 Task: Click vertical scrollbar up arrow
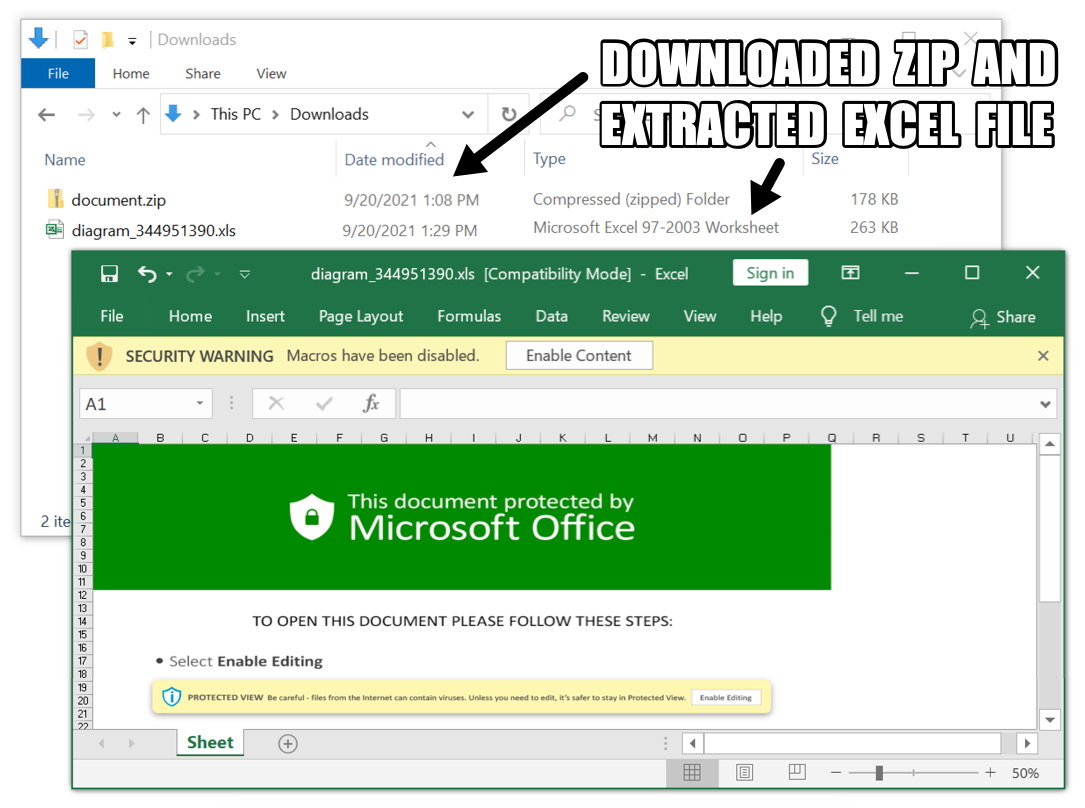1050,443
